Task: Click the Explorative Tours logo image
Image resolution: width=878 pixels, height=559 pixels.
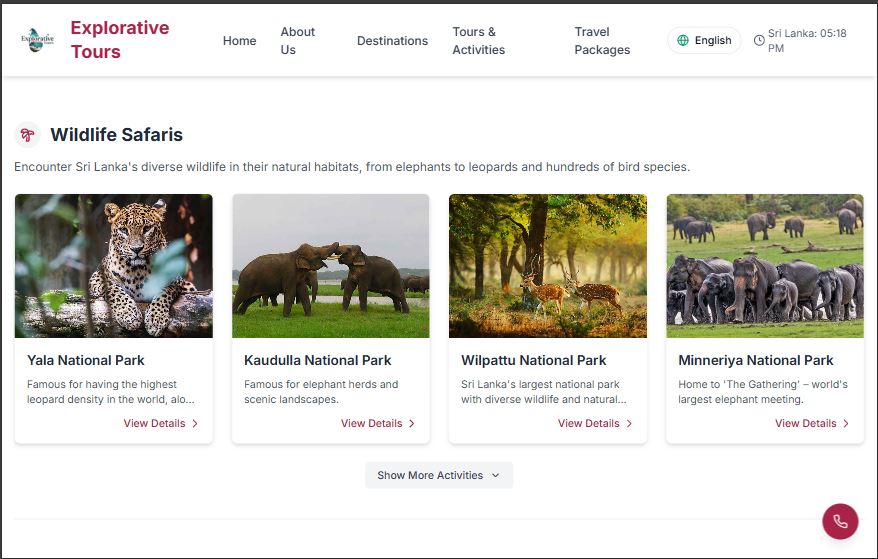Action: point(38,40)
